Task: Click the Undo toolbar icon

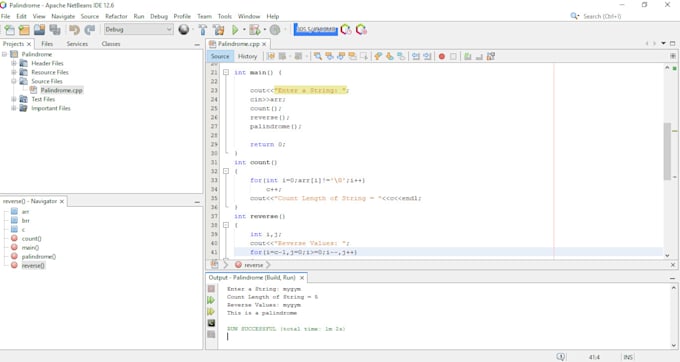Action: [75, 29]
